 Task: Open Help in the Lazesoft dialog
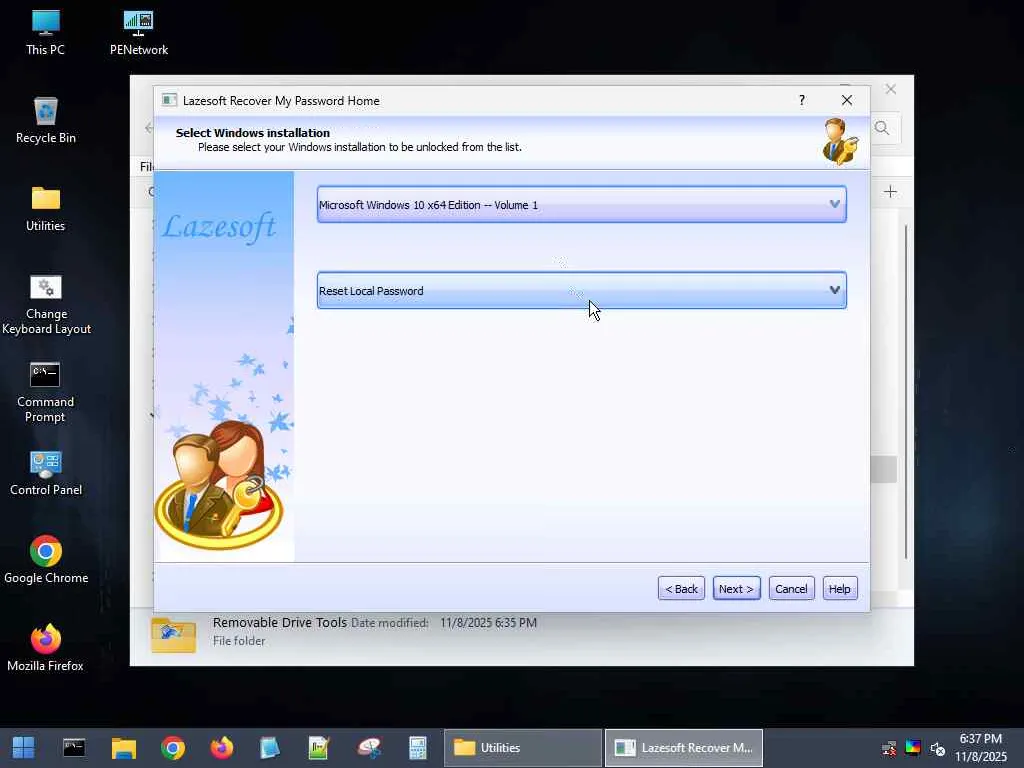point(840,588)
